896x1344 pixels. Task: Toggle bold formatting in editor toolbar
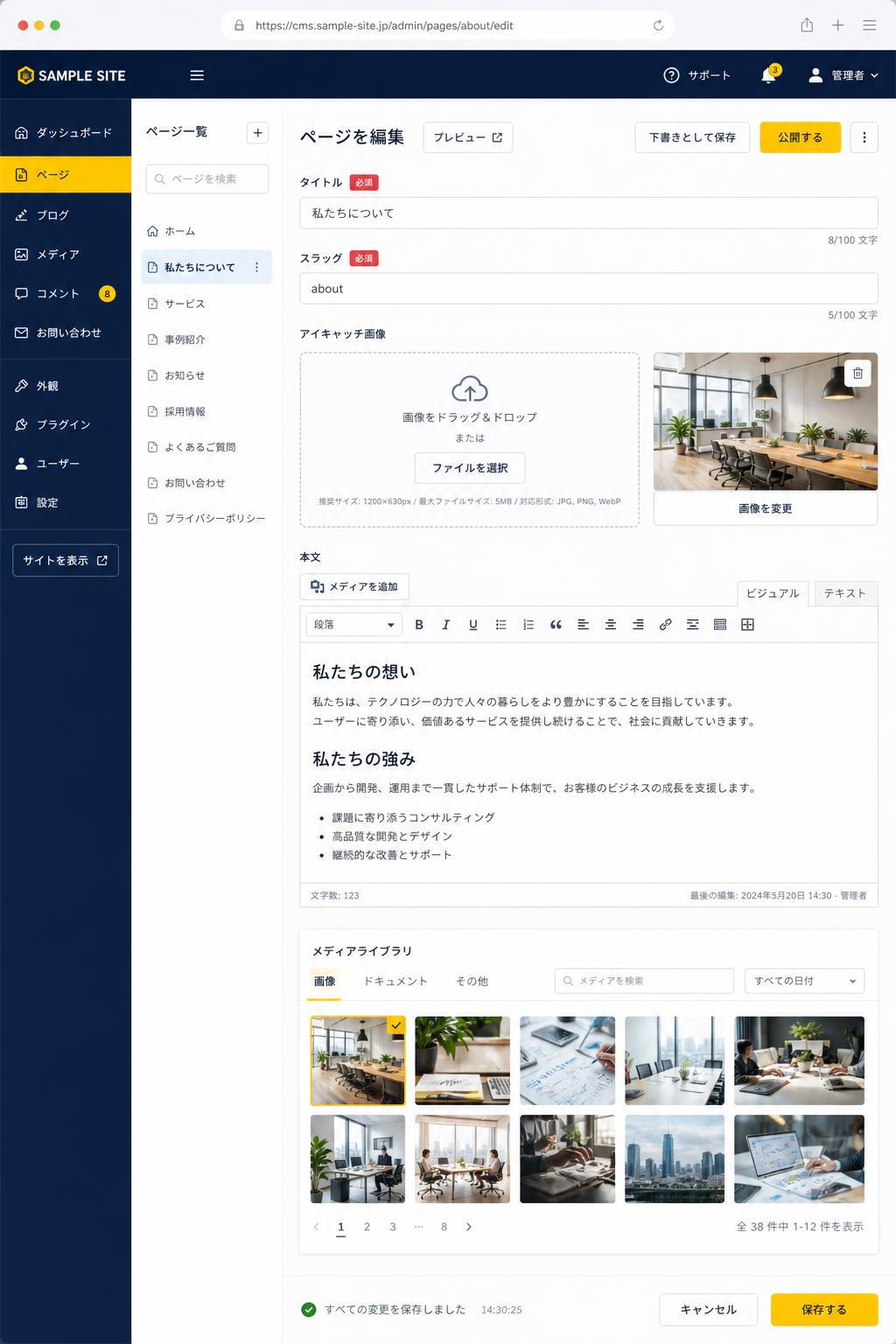pos(419,625)
